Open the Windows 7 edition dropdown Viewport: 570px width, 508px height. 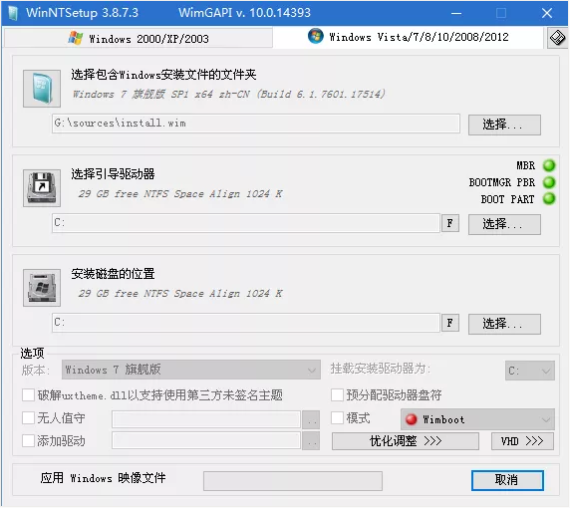191,370
